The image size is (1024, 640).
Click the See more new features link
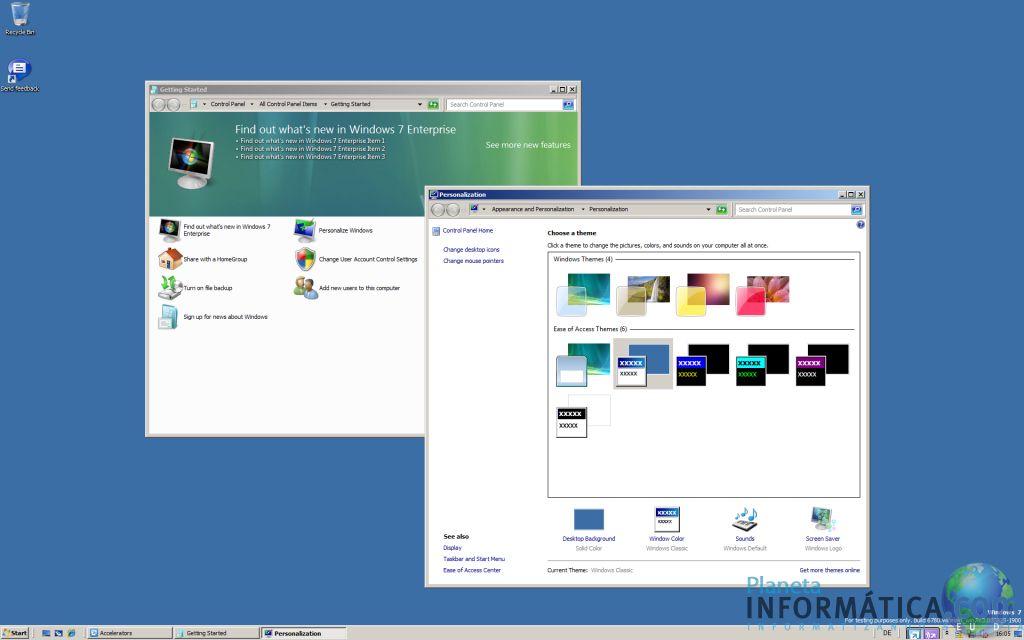pyautogui.click(x=528, y=145)
